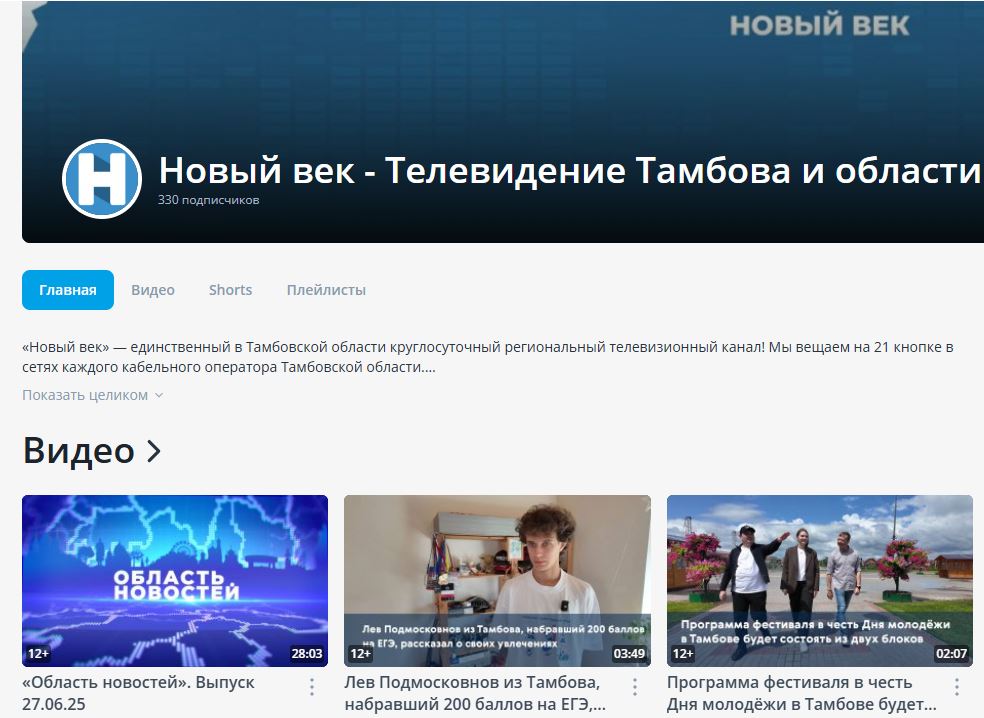Click the 02:07 duration badge
Viewport: 984px width, 718px height.
951,654
